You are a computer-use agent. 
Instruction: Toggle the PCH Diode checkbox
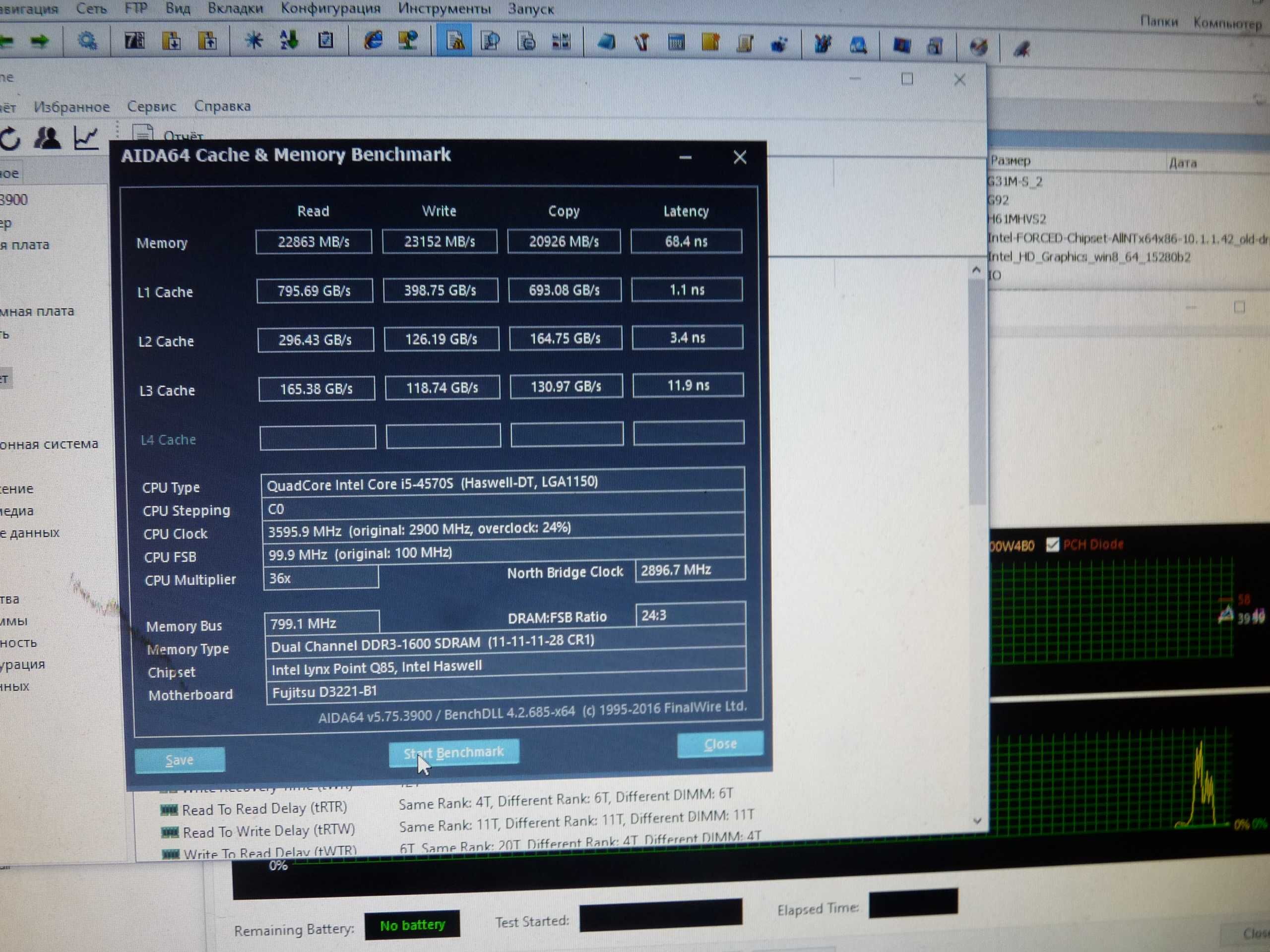[x=1052, y=544]
